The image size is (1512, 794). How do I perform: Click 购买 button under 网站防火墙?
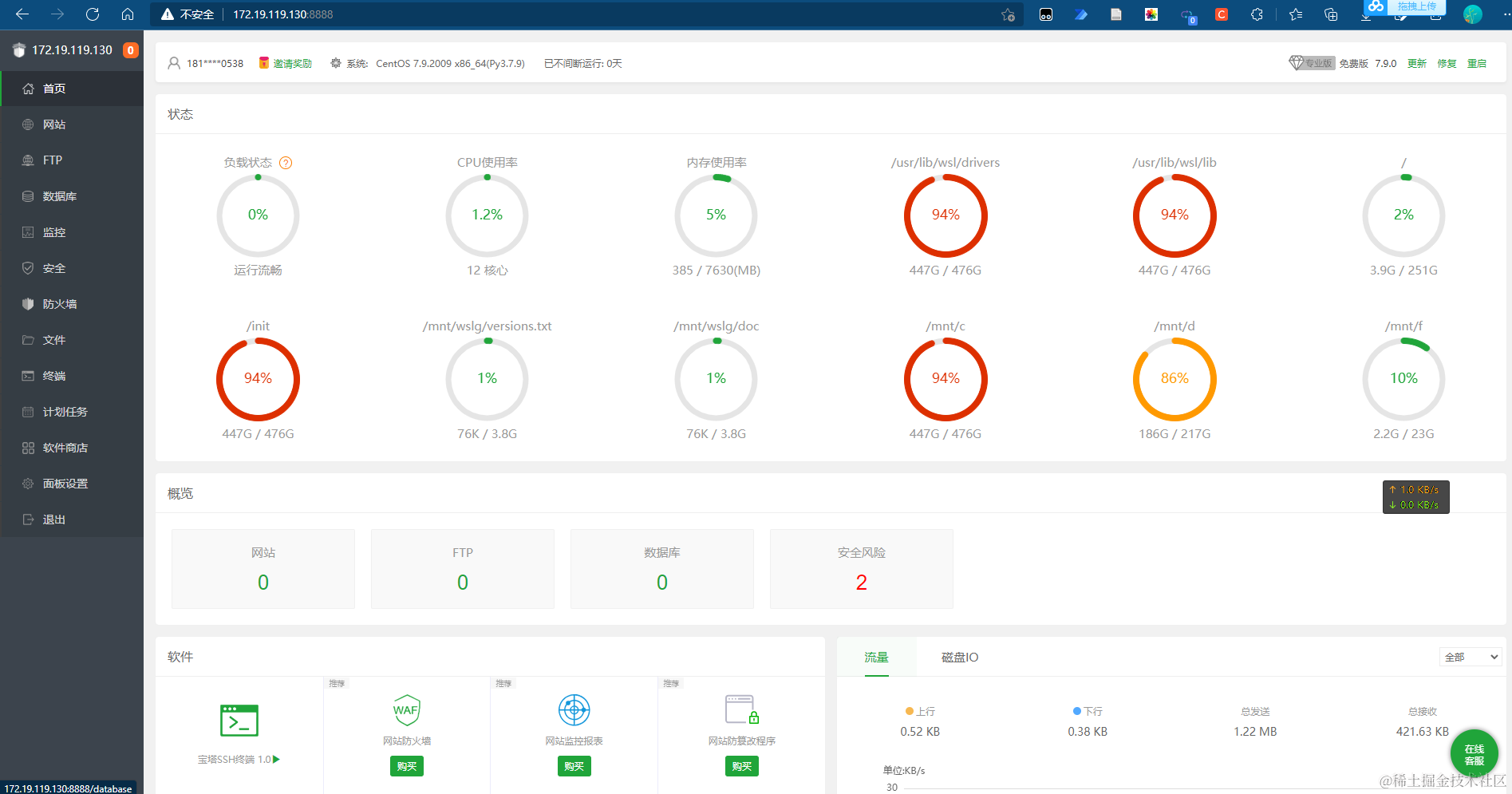[407, 766]
